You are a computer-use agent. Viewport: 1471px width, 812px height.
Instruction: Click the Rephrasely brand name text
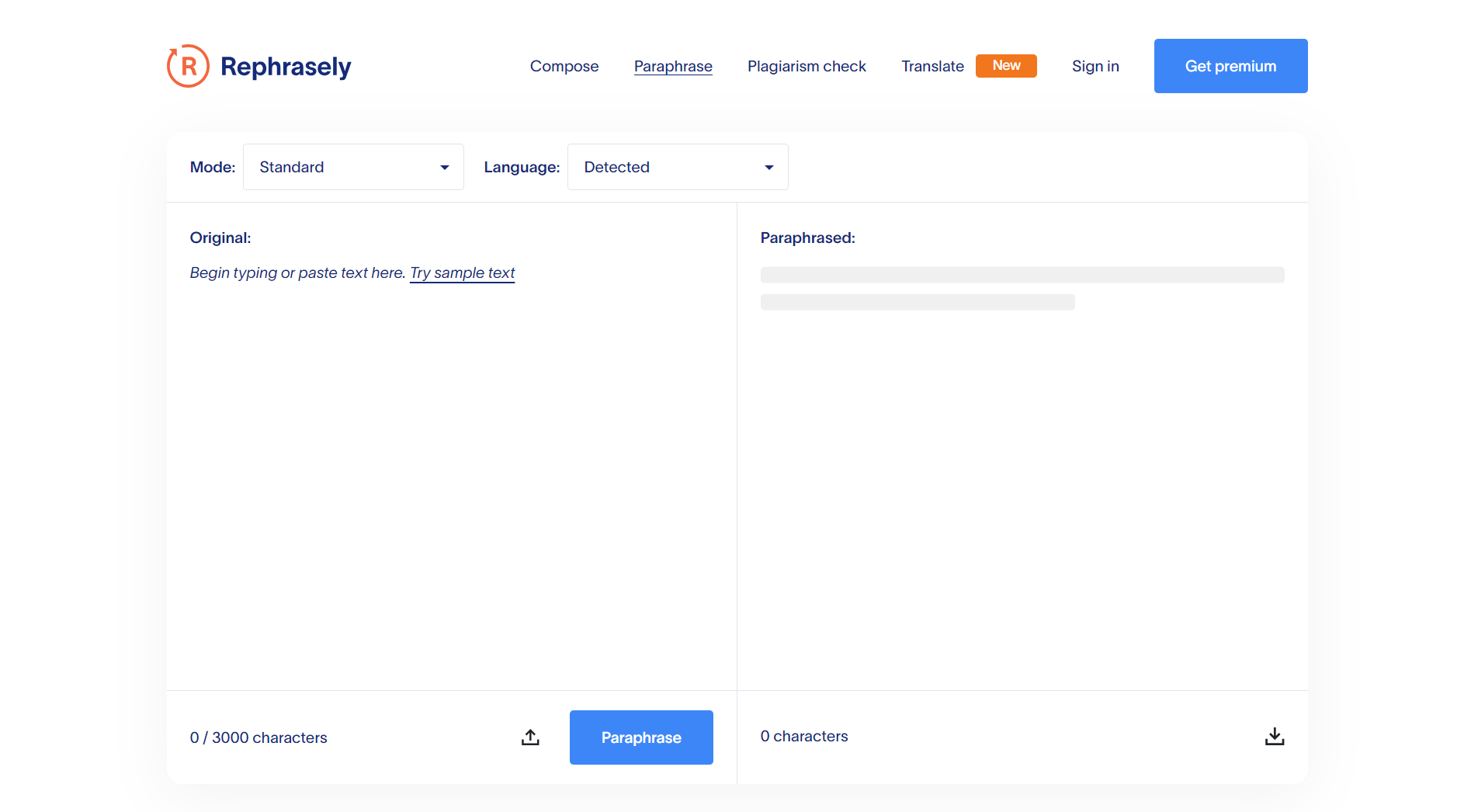pos(286,67)
